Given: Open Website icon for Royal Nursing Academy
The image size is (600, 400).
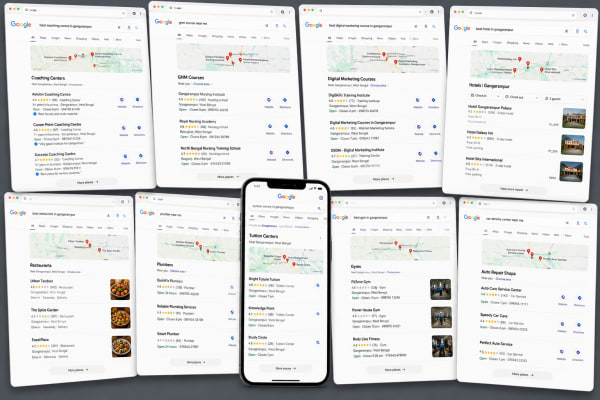Looking at the screenshot, I should click(x=270, y=126).
